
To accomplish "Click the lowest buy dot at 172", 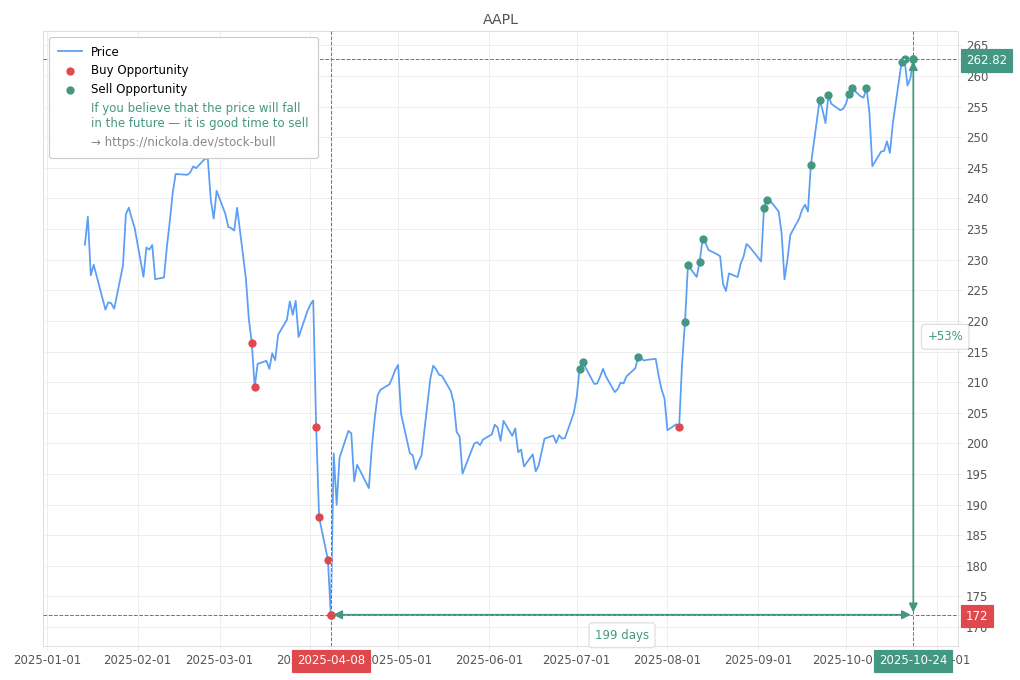I will pos(331,615).
